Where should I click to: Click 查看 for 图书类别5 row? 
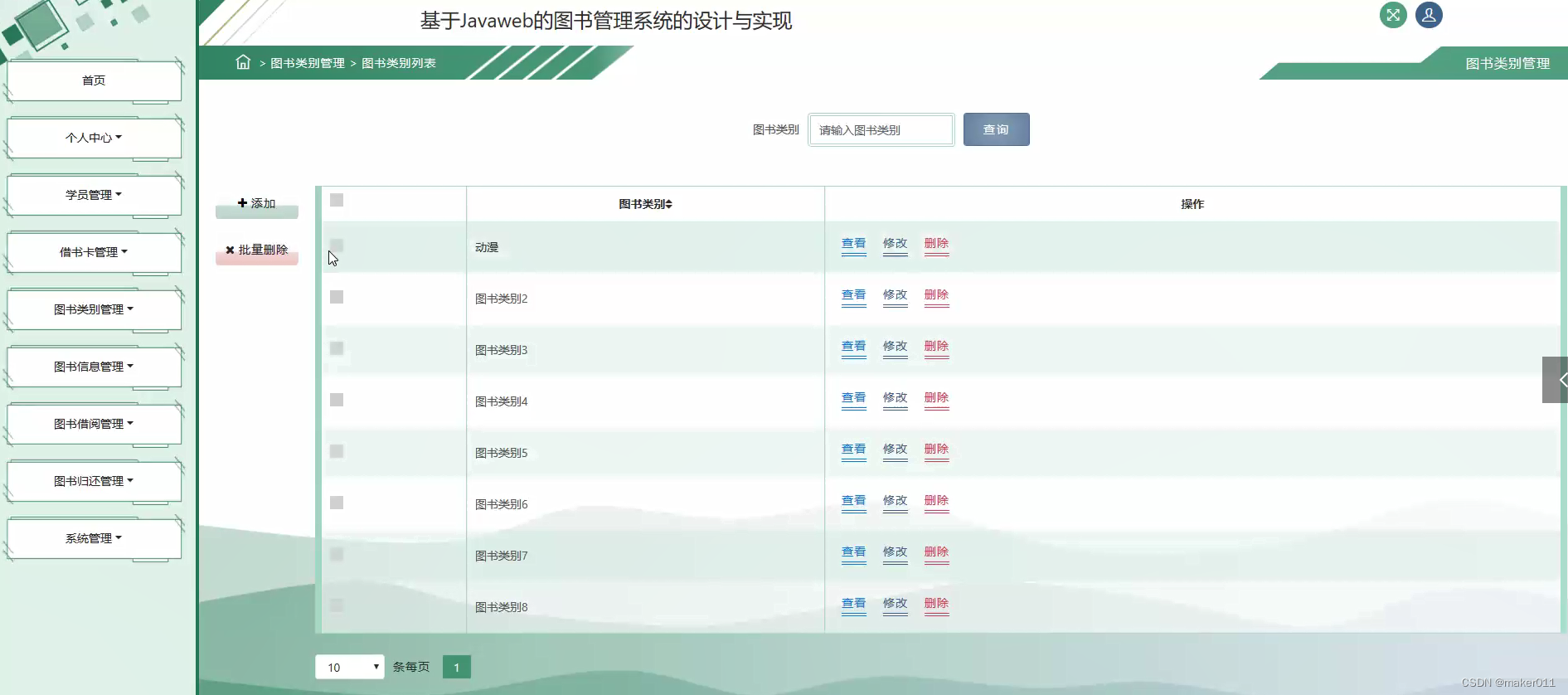point(853,450)
